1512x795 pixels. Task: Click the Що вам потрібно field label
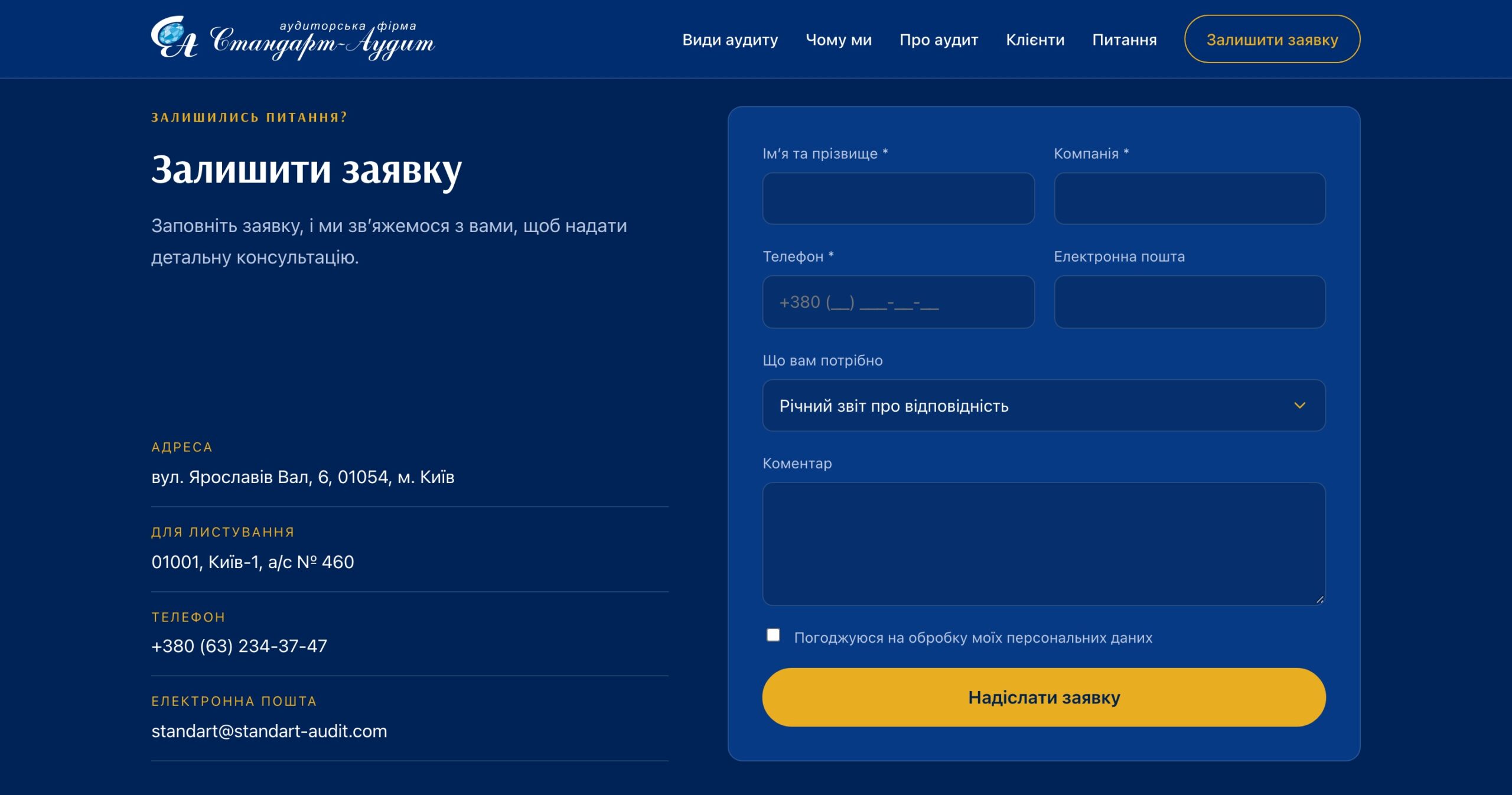(823, 360)
